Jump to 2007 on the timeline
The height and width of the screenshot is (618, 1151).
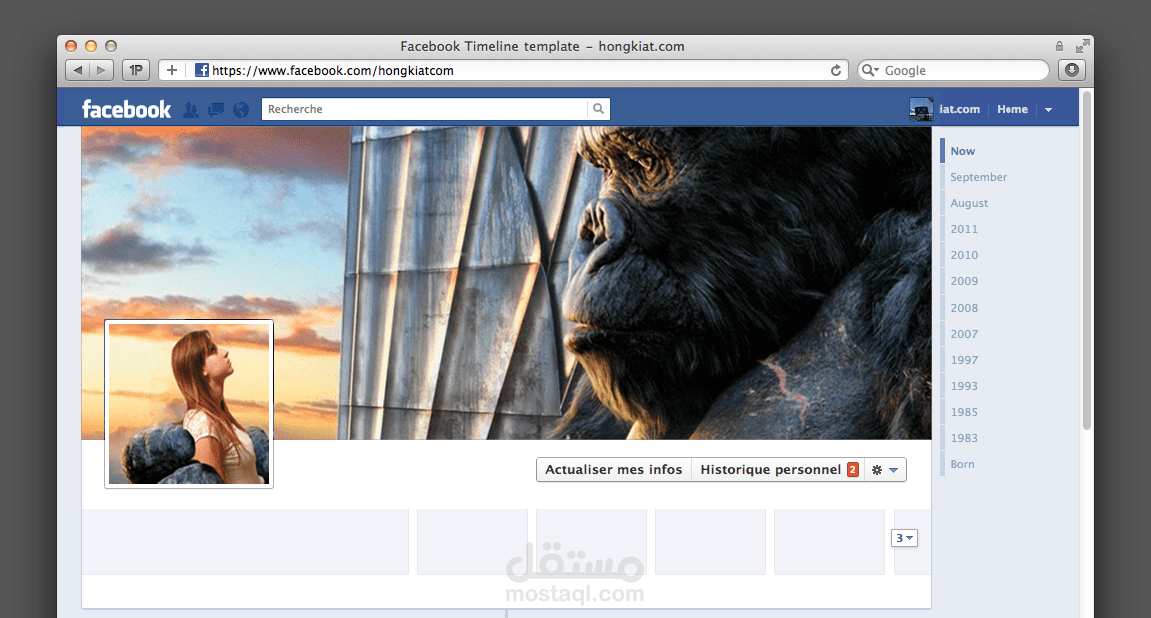click(x=964, y=334)
